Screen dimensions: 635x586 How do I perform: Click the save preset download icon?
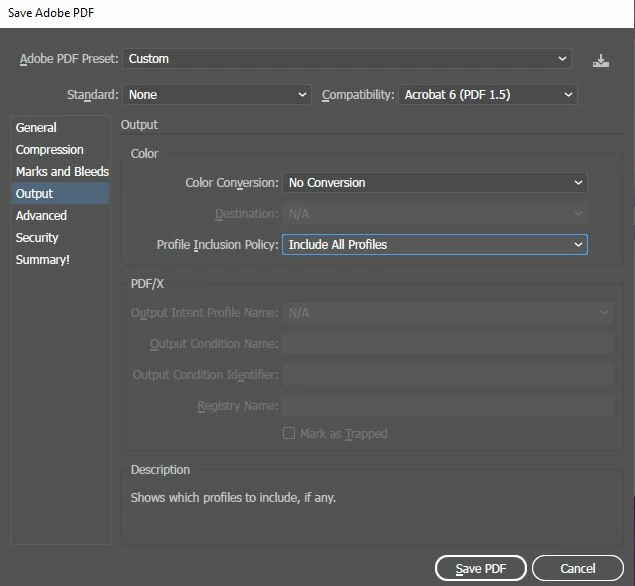601,61
